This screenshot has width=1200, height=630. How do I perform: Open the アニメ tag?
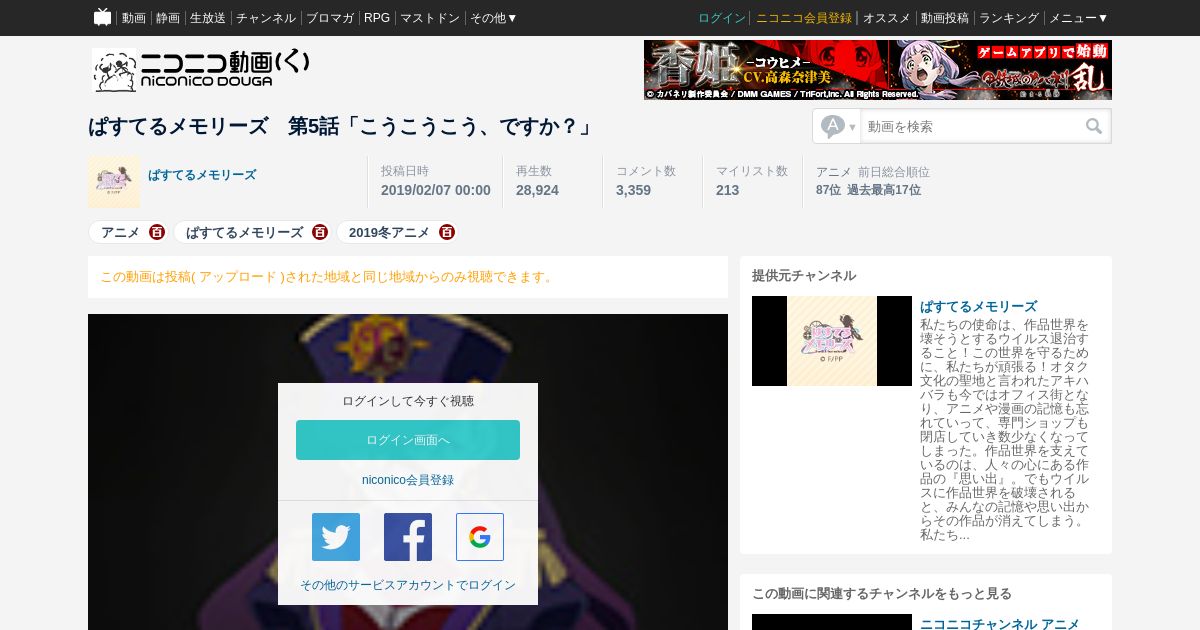pyautogui.click(x=121, y=232)
